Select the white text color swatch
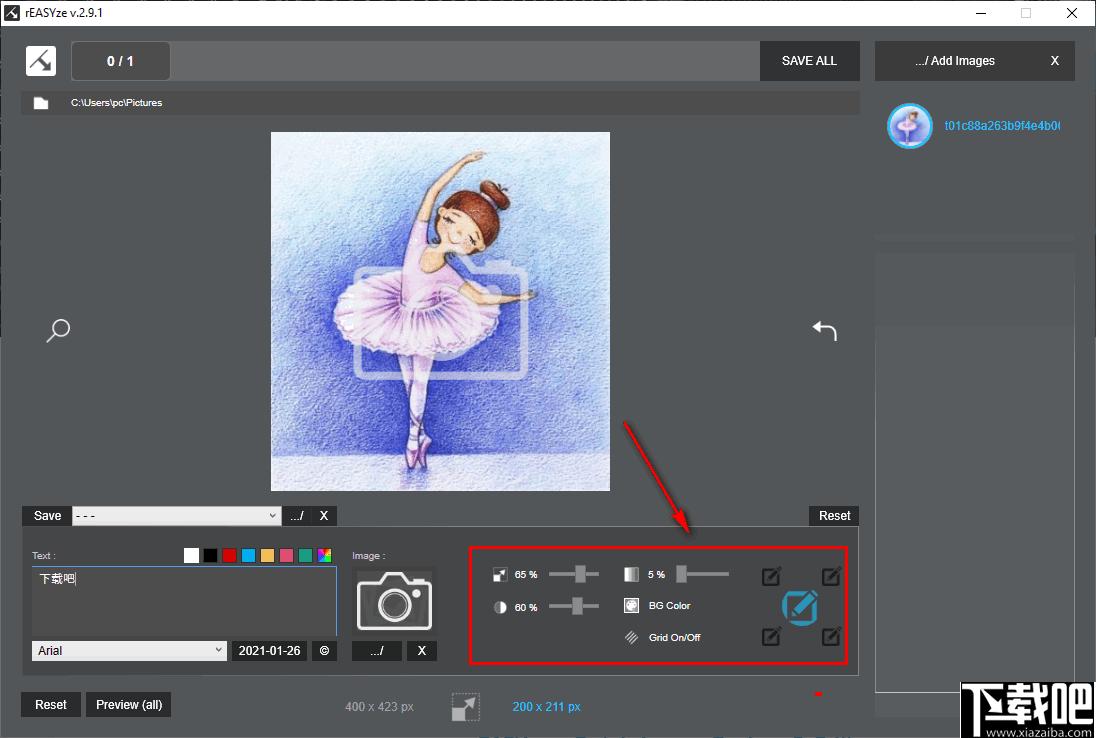Viewport: 1096px width, 738px height. [192, 556]
